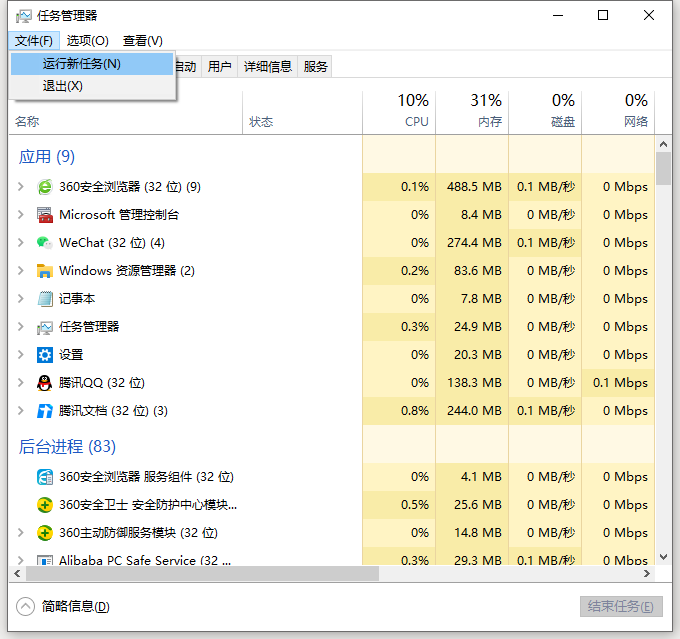Click the 记事本 notepad icon
Screen dimensions: 680x639
[x=44, y=299]
